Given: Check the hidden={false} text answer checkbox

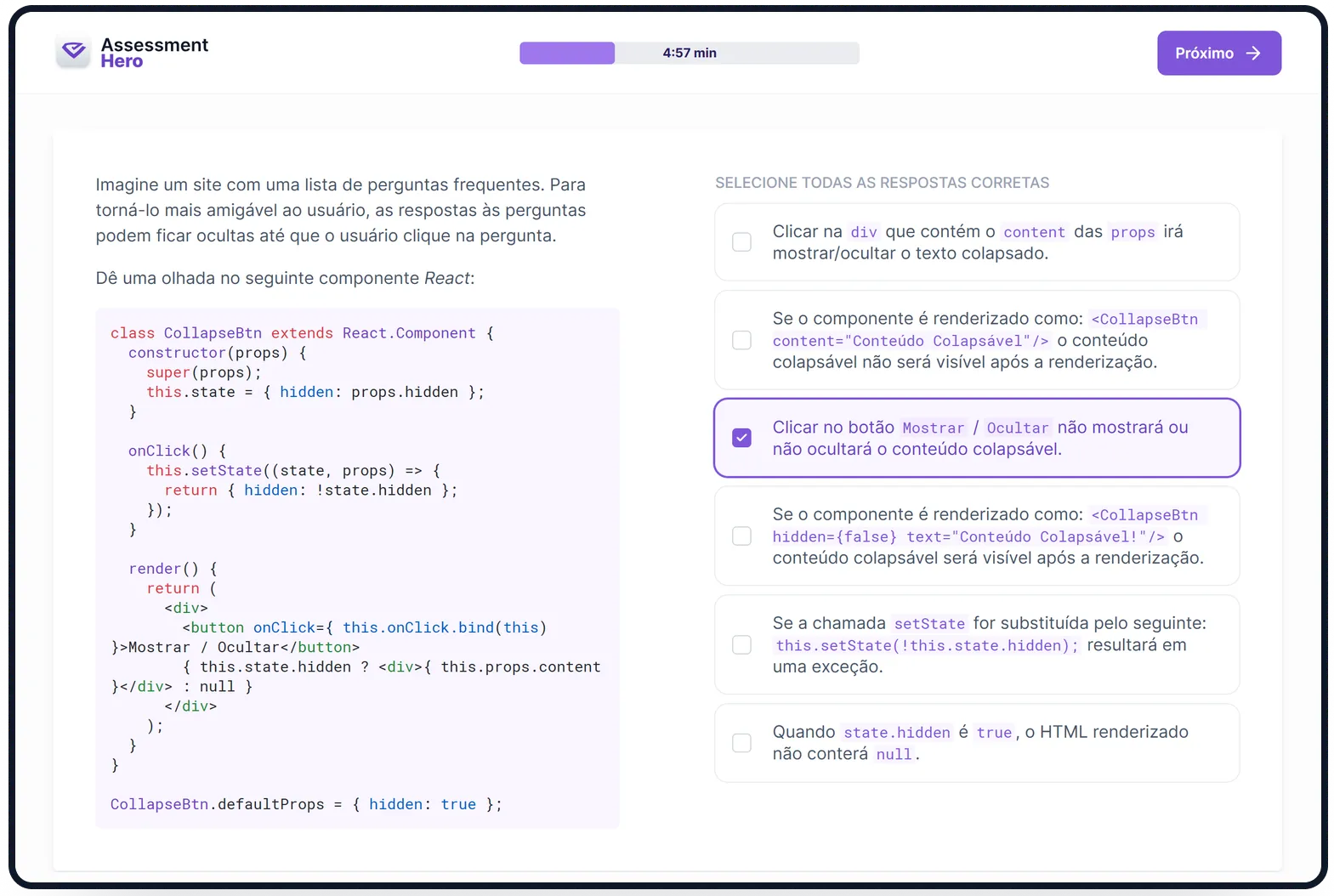Looking at the screenshot, I should 742,536.
